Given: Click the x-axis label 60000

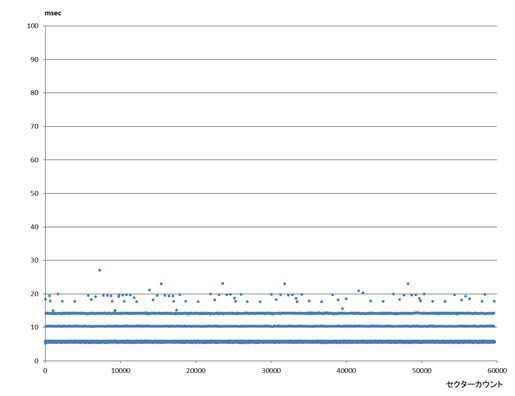Looking at the screenshot, I should [x=497, y=371].
